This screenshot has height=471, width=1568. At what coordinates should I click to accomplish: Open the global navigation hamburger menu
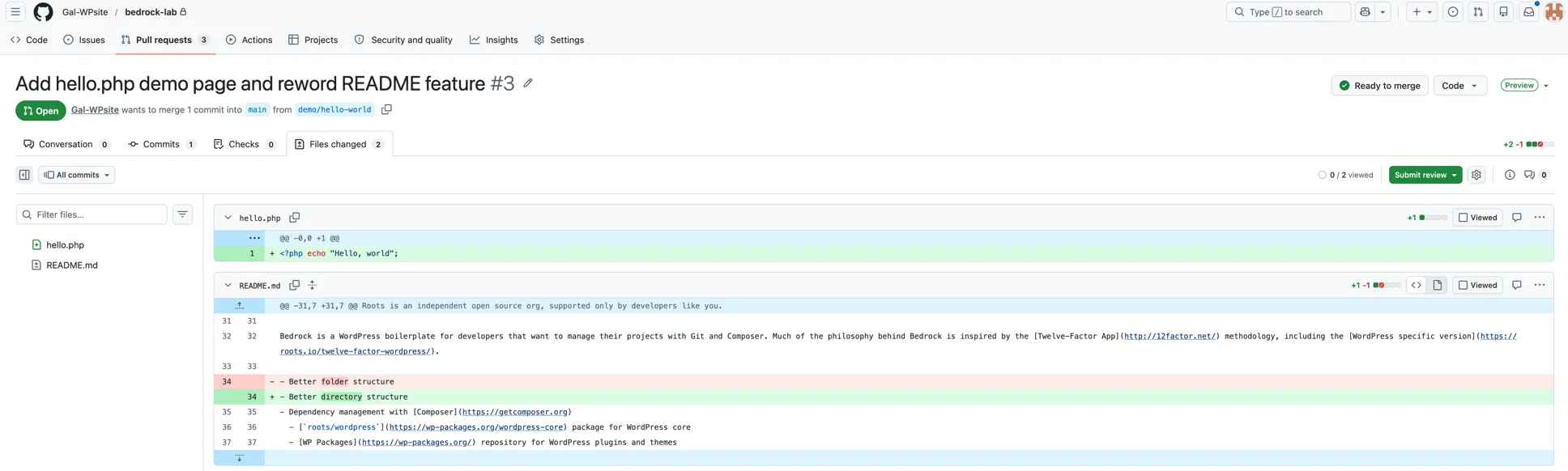[15, 12]
